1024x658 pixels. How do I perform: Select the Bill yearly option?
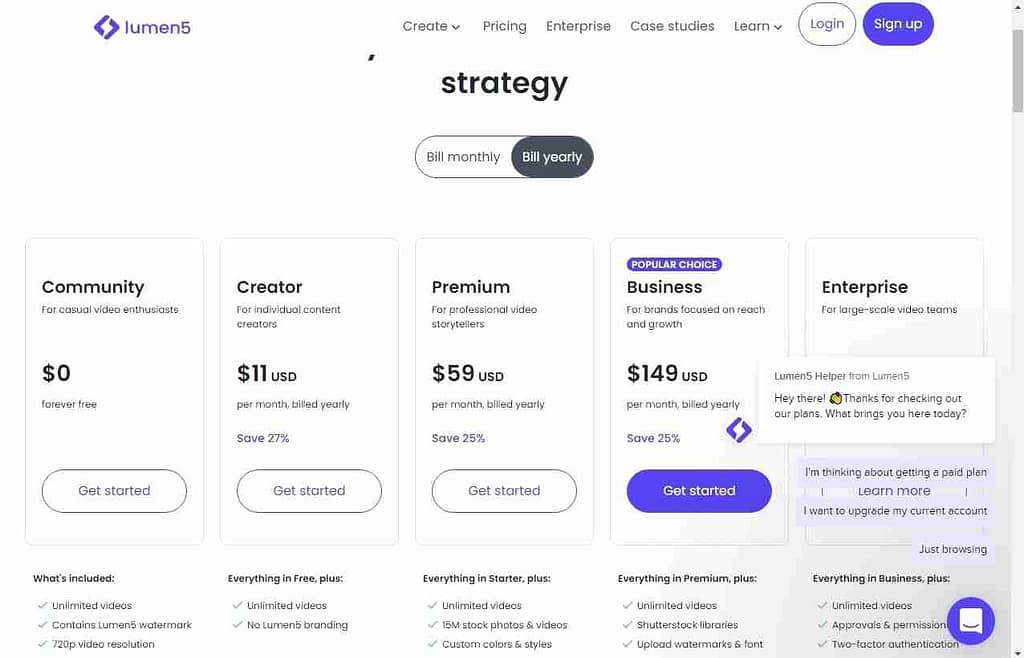click(x=551, y=156)
